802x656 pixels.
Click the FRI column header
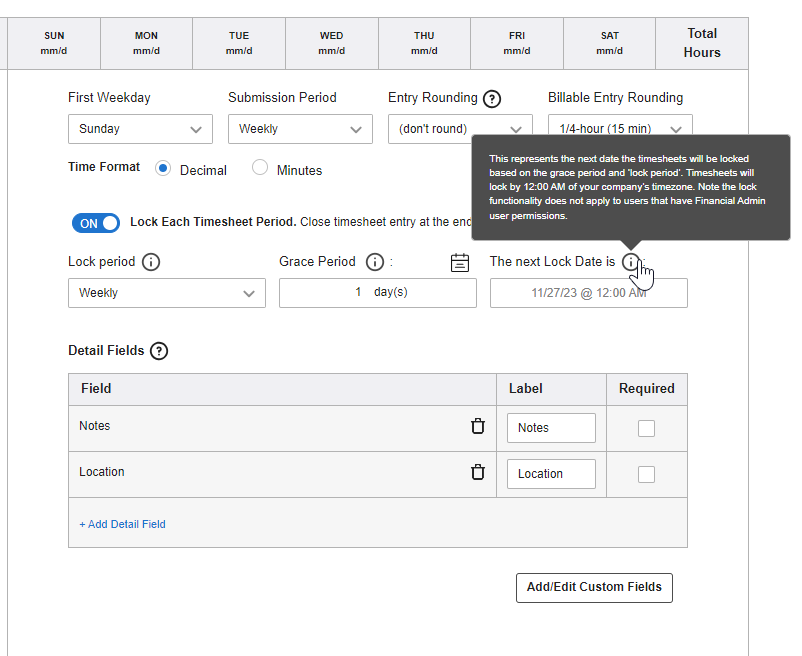[x=517, y=43]
